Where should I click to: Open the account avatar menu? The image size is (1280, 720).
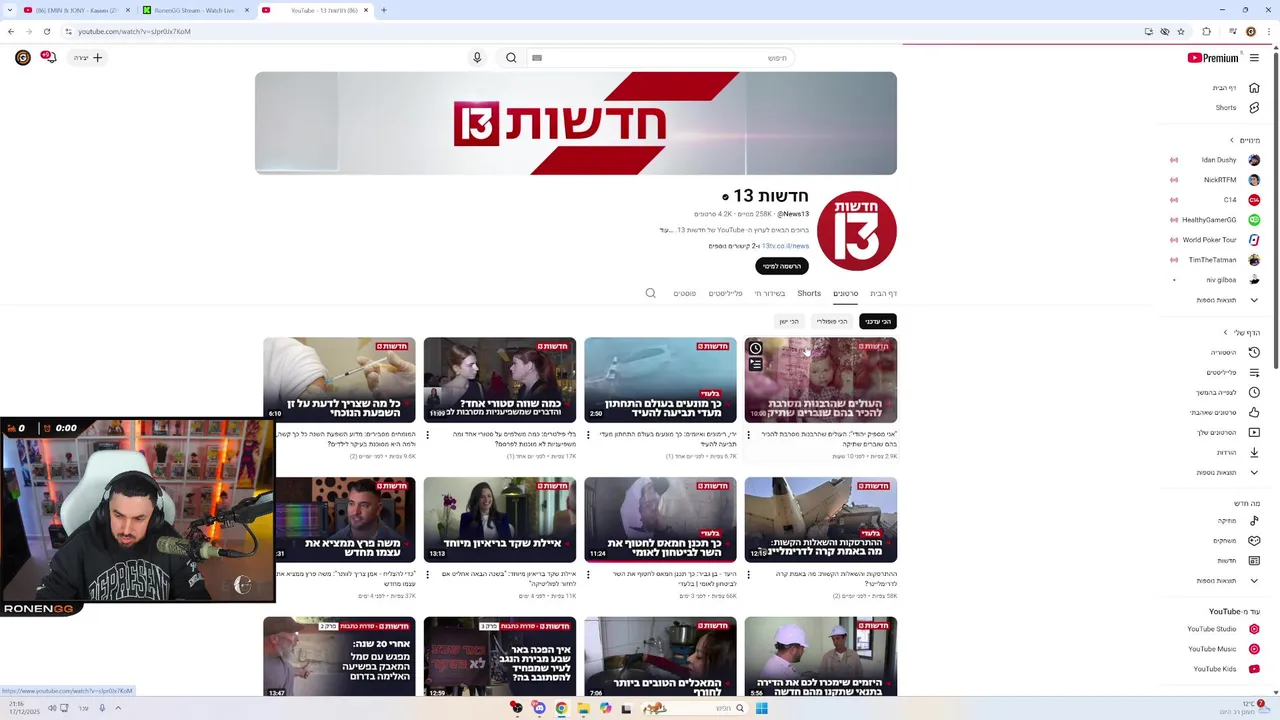22,58
